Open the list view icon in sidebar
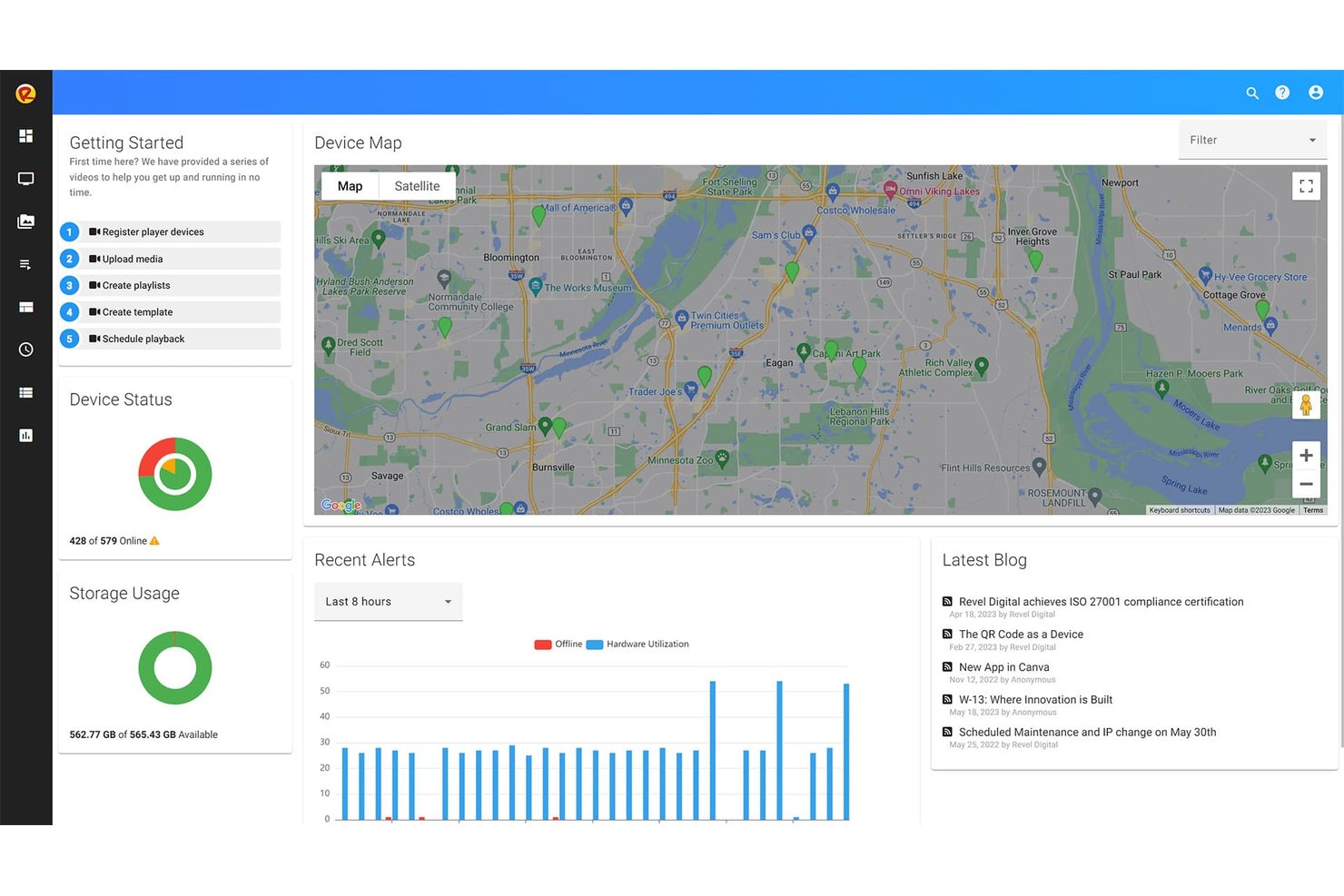 point(25,392)
